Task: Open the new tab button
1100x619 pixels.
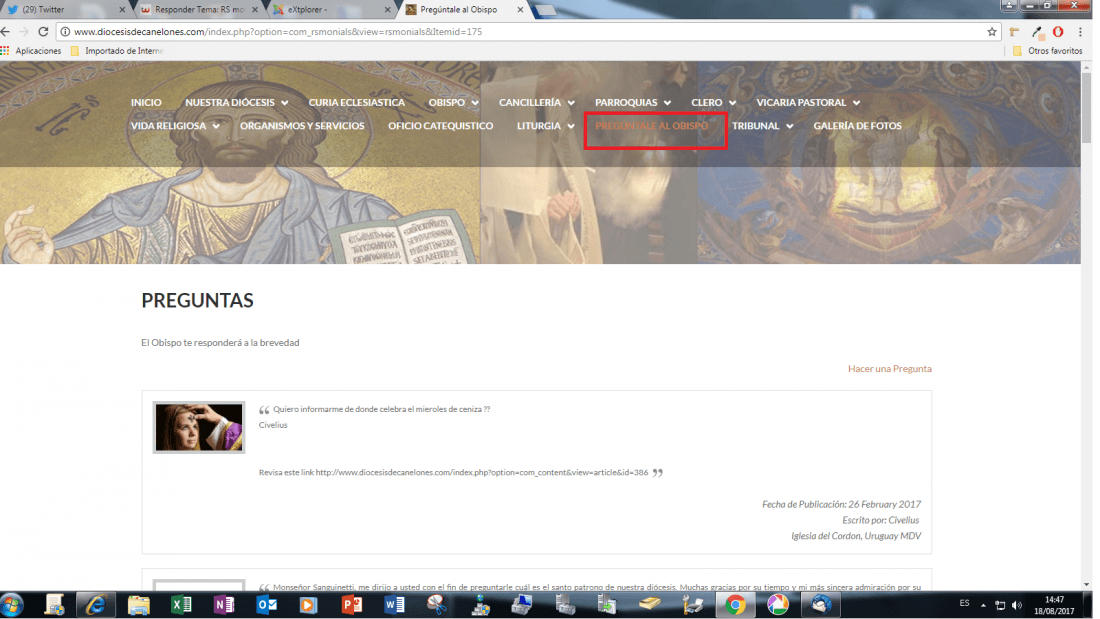Action: pyautogui.click(x=545, y=10)
